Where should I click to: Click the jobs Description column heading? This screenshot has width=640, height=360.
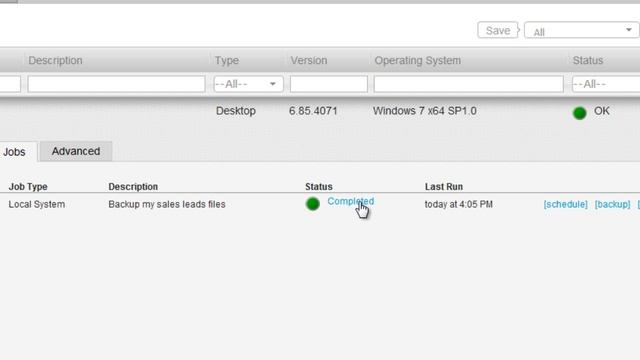pos(133,187)
